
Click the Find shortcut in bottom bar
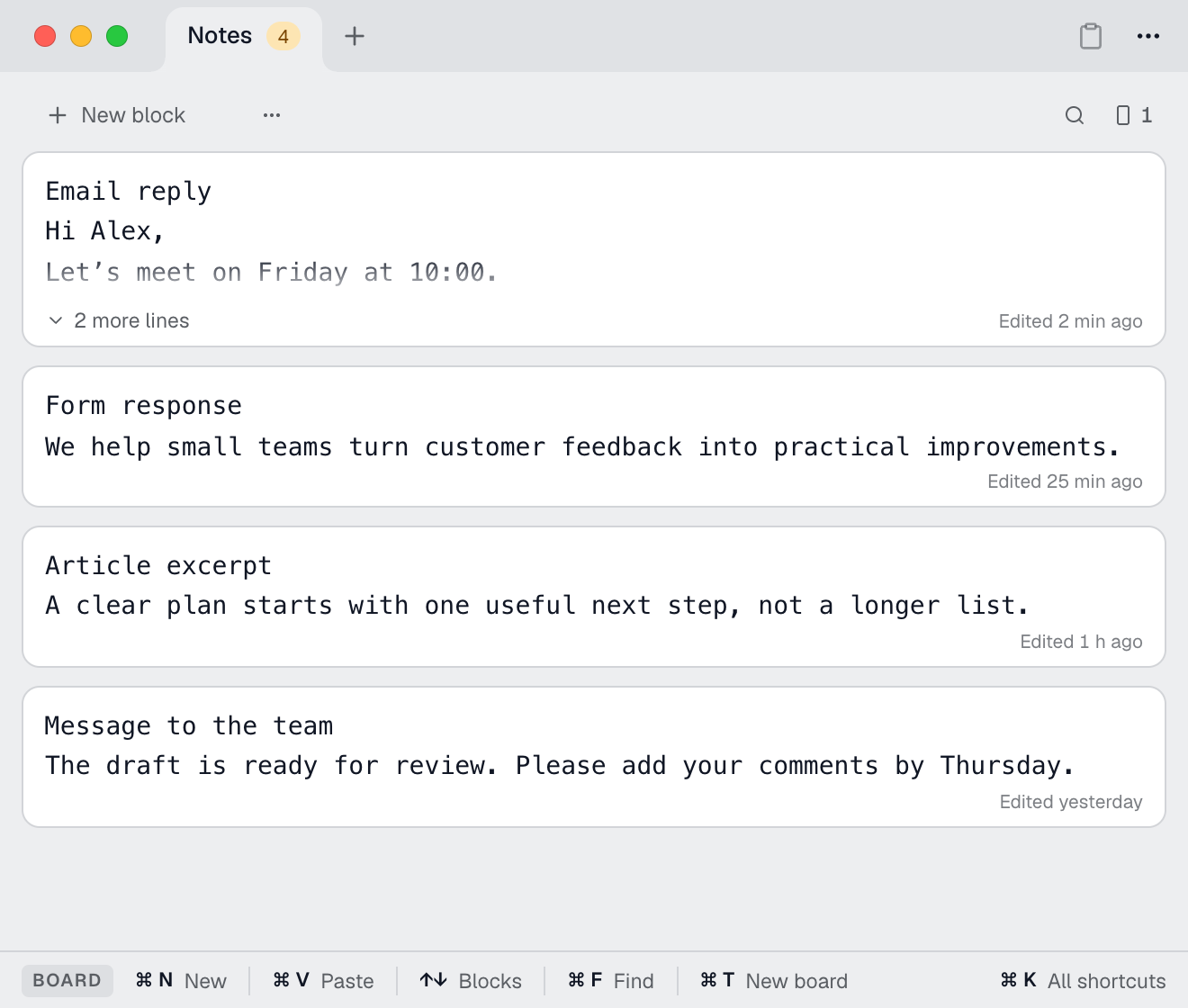click(x=611, y=981)
